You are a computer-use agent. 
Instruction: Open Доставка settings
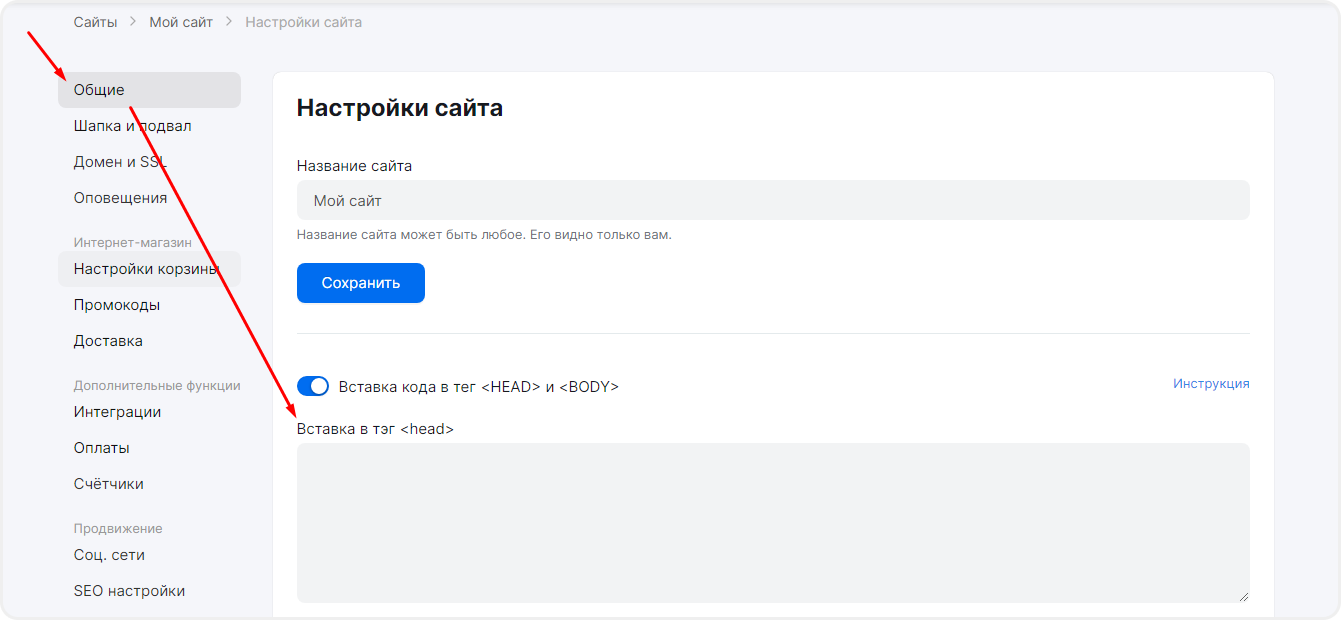coord(108,341)
